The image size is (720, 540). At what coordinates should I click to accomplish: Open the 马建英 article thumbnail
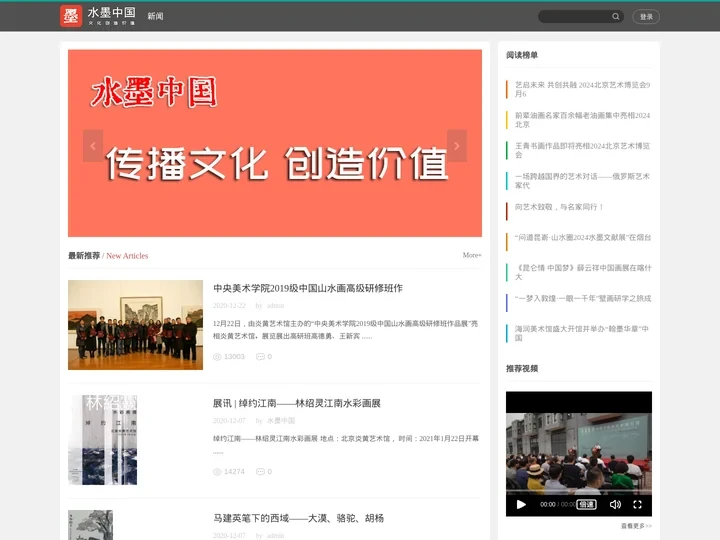90,525
